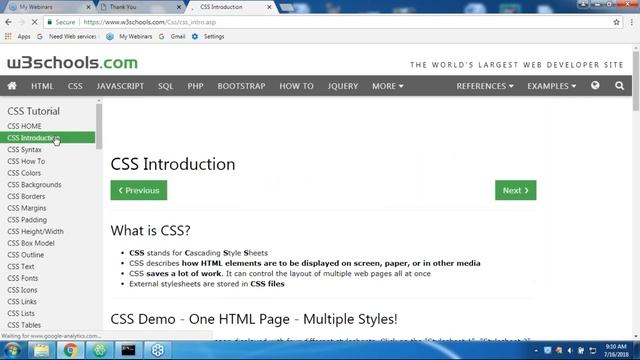Click the page vertical scrollbar thumb
Viewport: 640px width, 360px height.
[x=636, y=80]
